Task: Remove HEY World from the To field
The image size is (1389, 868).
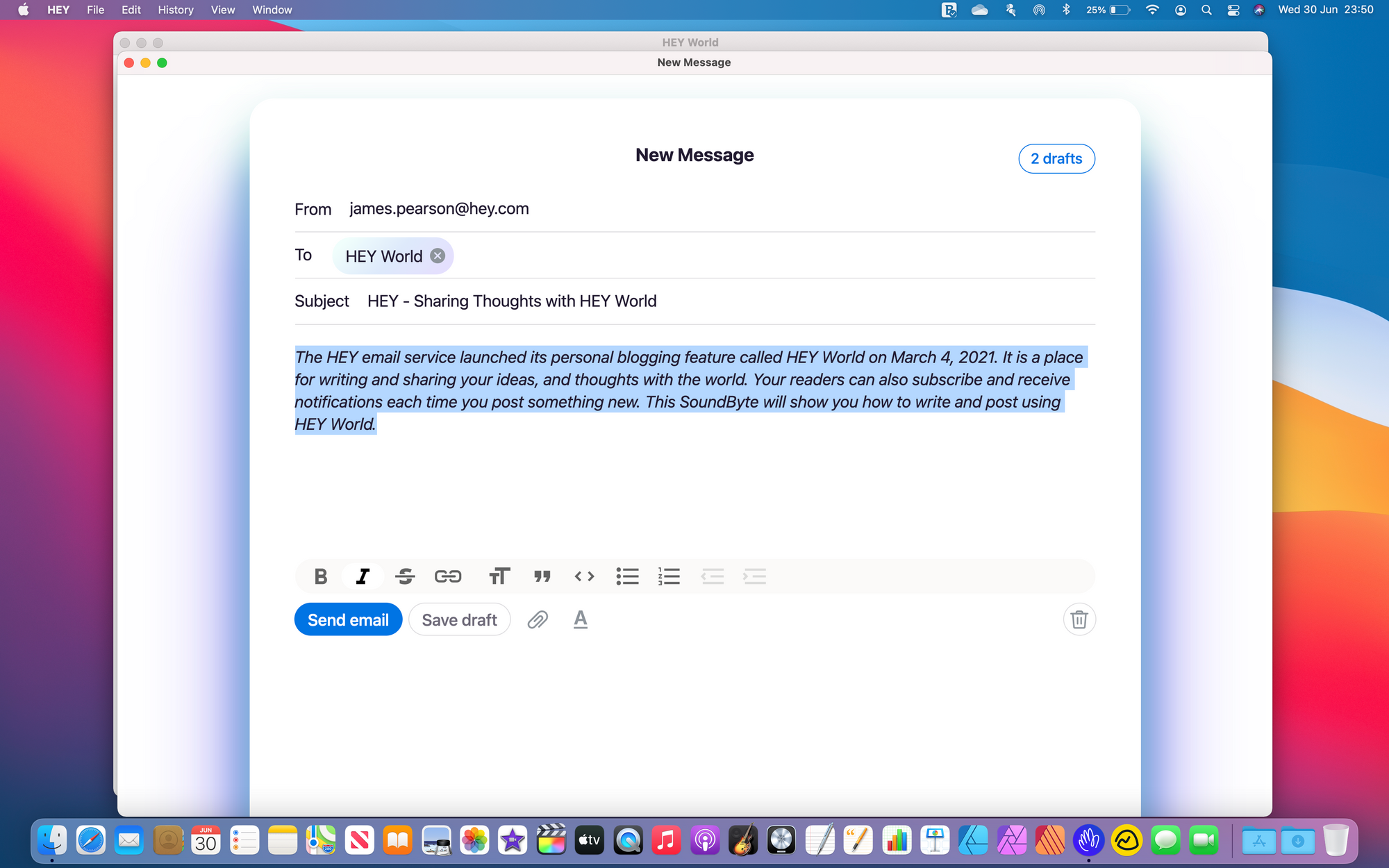Action: click(437, 256)
